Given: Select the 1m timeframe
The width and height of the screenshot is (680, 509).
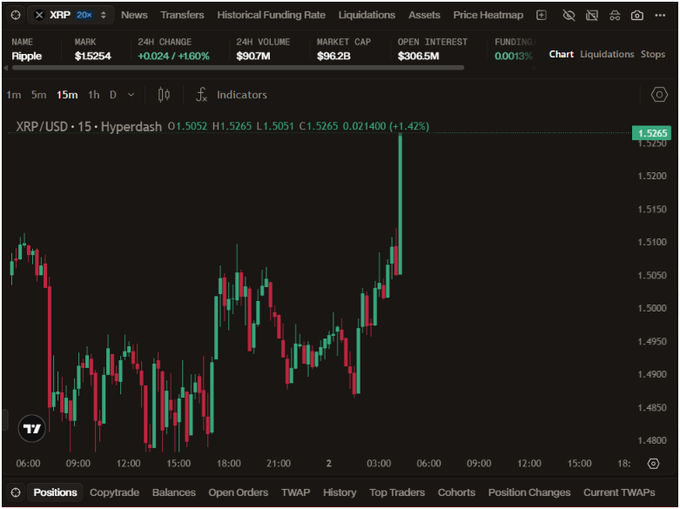Looking at the screenshot, I should point(13,95).
